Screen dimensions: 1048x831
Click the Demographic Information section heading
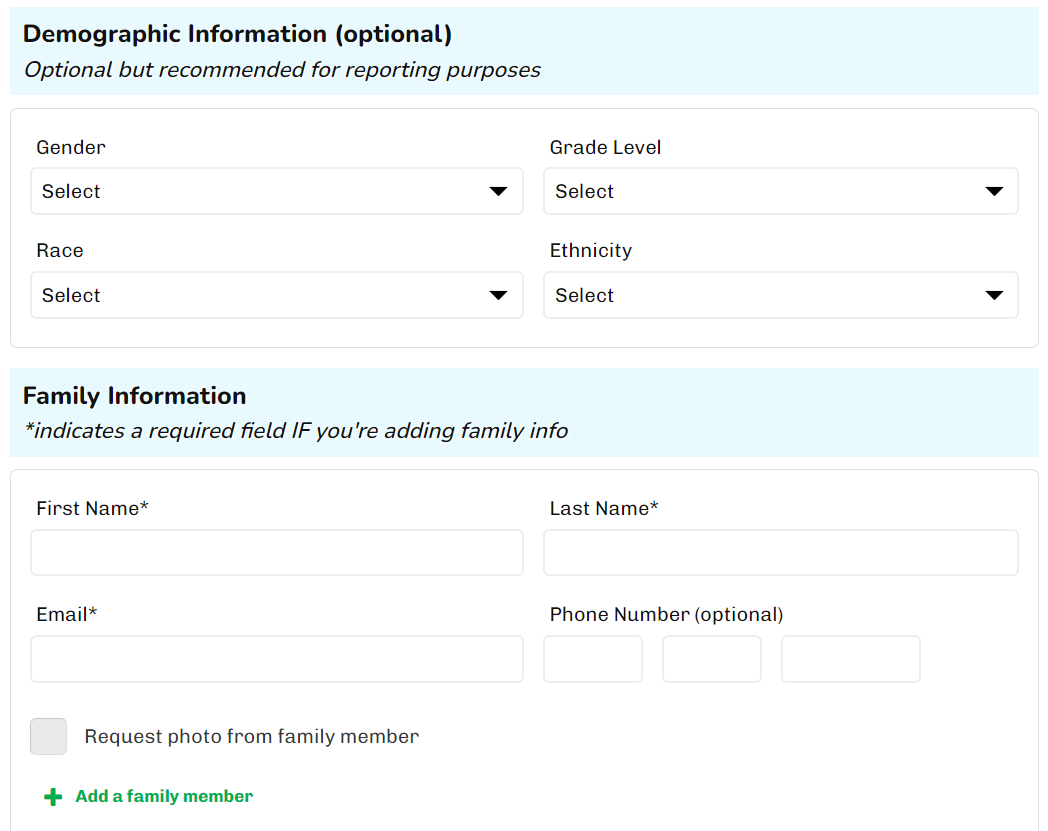237,34
